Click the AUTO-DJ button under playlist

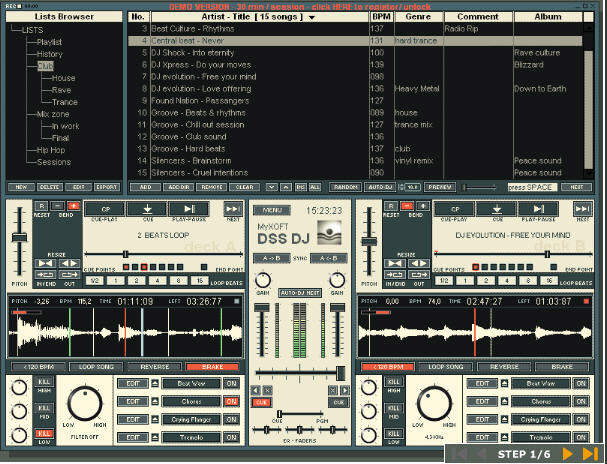pos(380,187)
